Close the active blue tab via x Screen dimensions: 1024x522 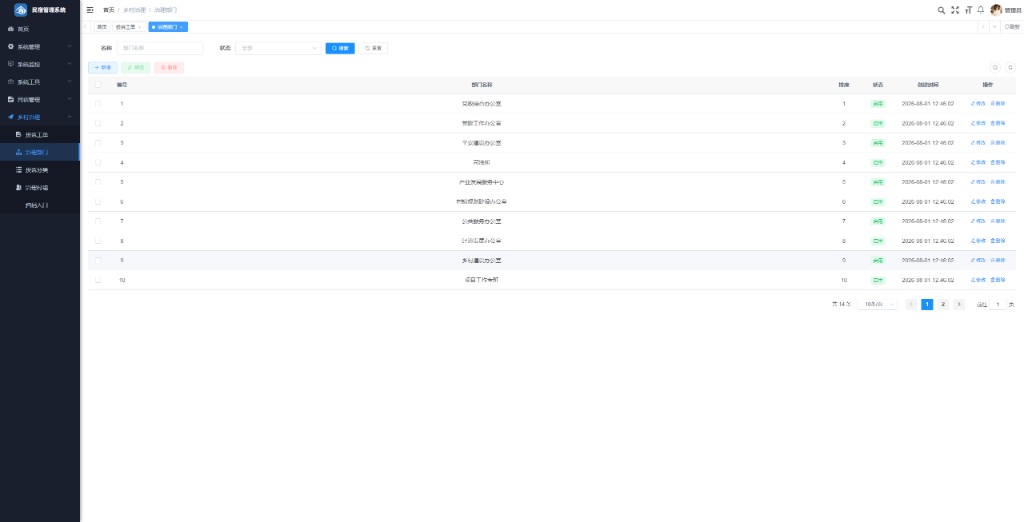point(181,27)
